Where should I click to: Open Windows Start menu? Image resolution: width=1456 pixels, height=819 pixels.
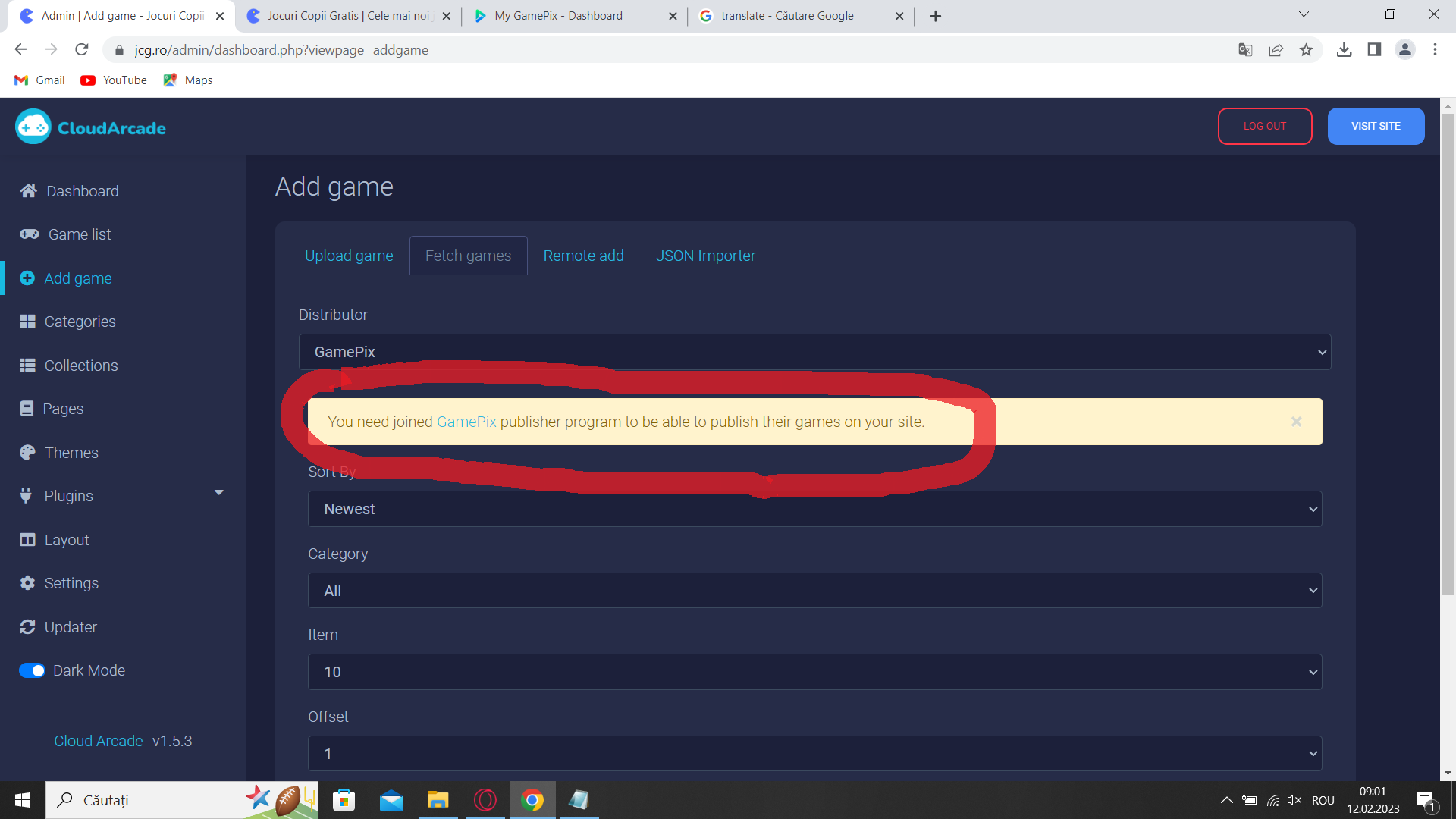tap(22, 800)
